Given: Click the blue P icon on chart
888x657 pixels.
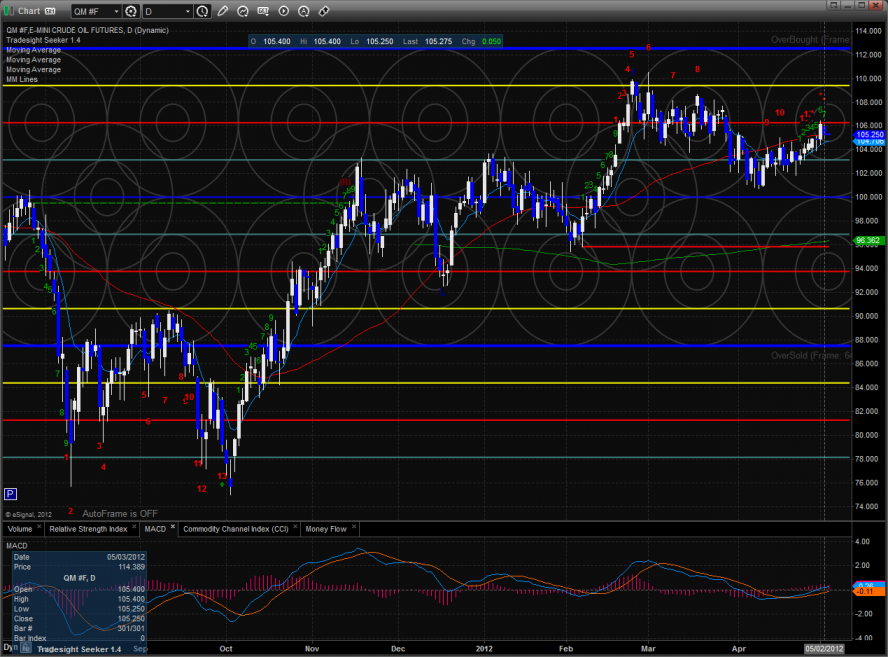Looking at the screenshot, I should 11,493.
